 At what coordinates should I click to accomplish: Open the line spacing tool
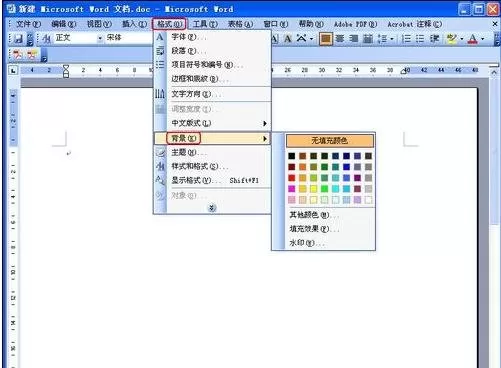click(x=382, y=39)
